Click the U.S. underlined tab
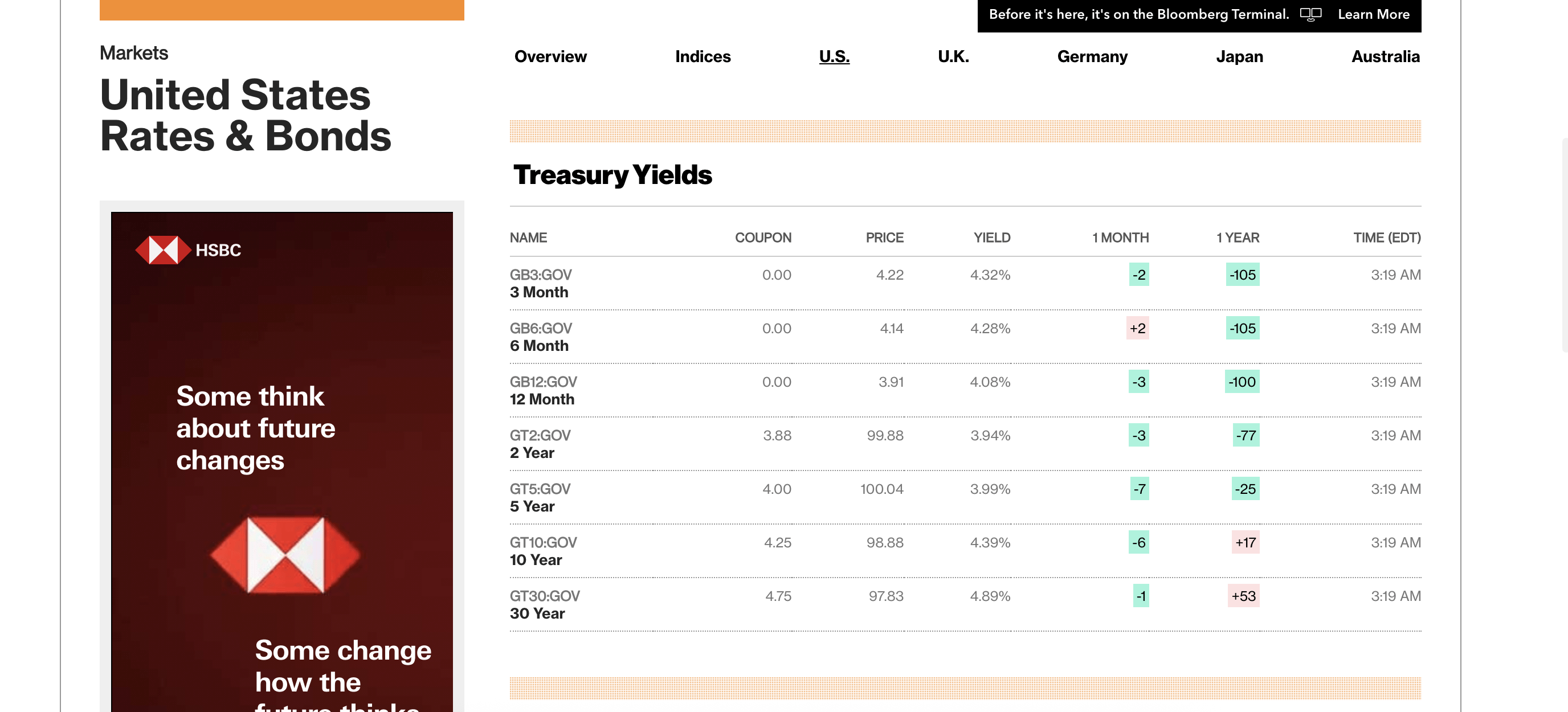The width and height of the screenshot is (1568, 712). (834, 56)
